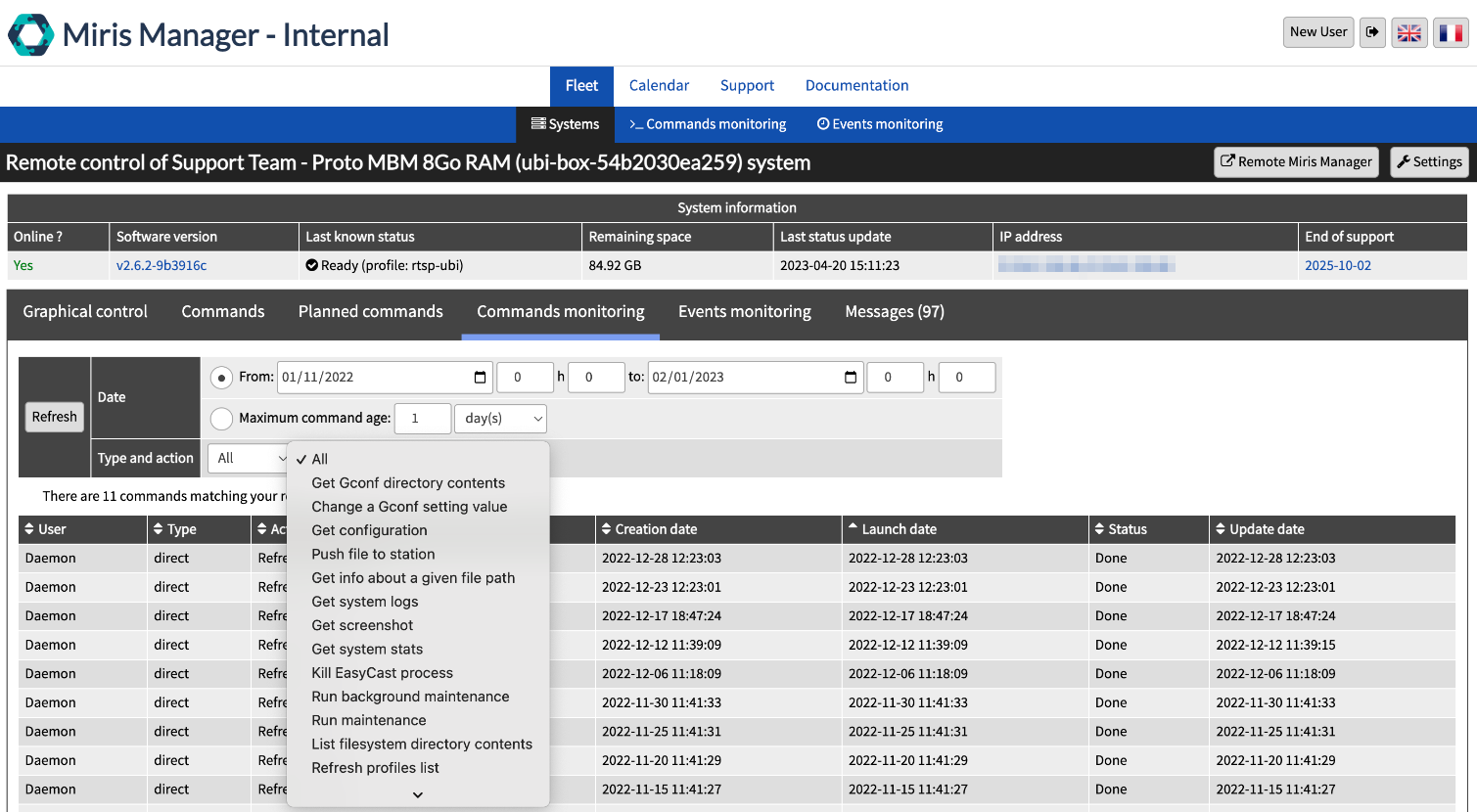
Task: Choose Get info about a given file path
Action: point(419,578)
